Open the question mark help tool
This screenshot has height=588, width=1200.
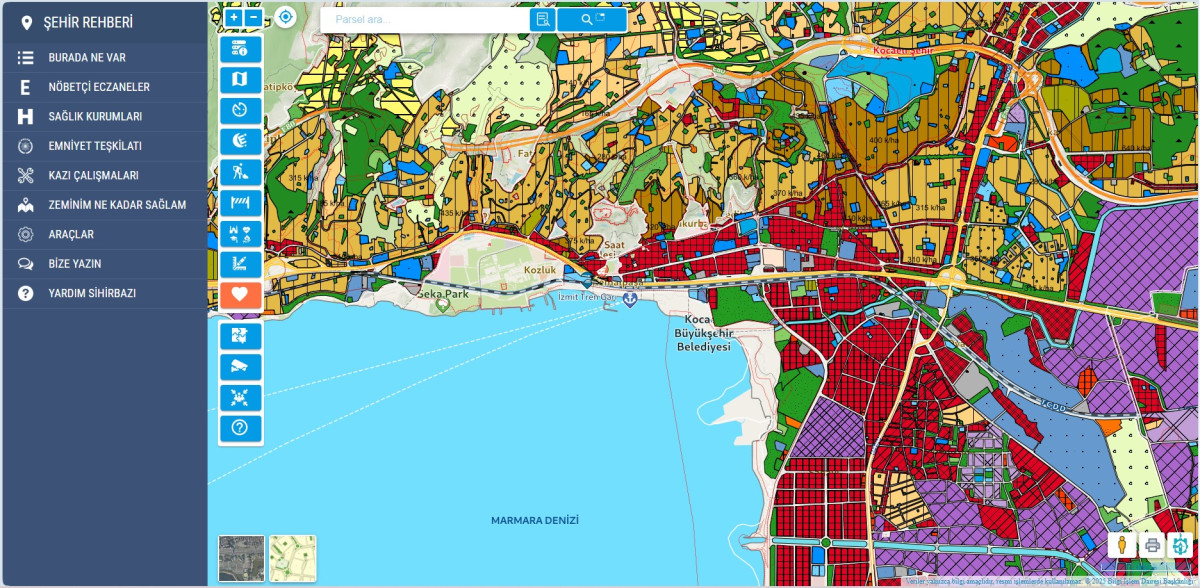tap(240, 428)
